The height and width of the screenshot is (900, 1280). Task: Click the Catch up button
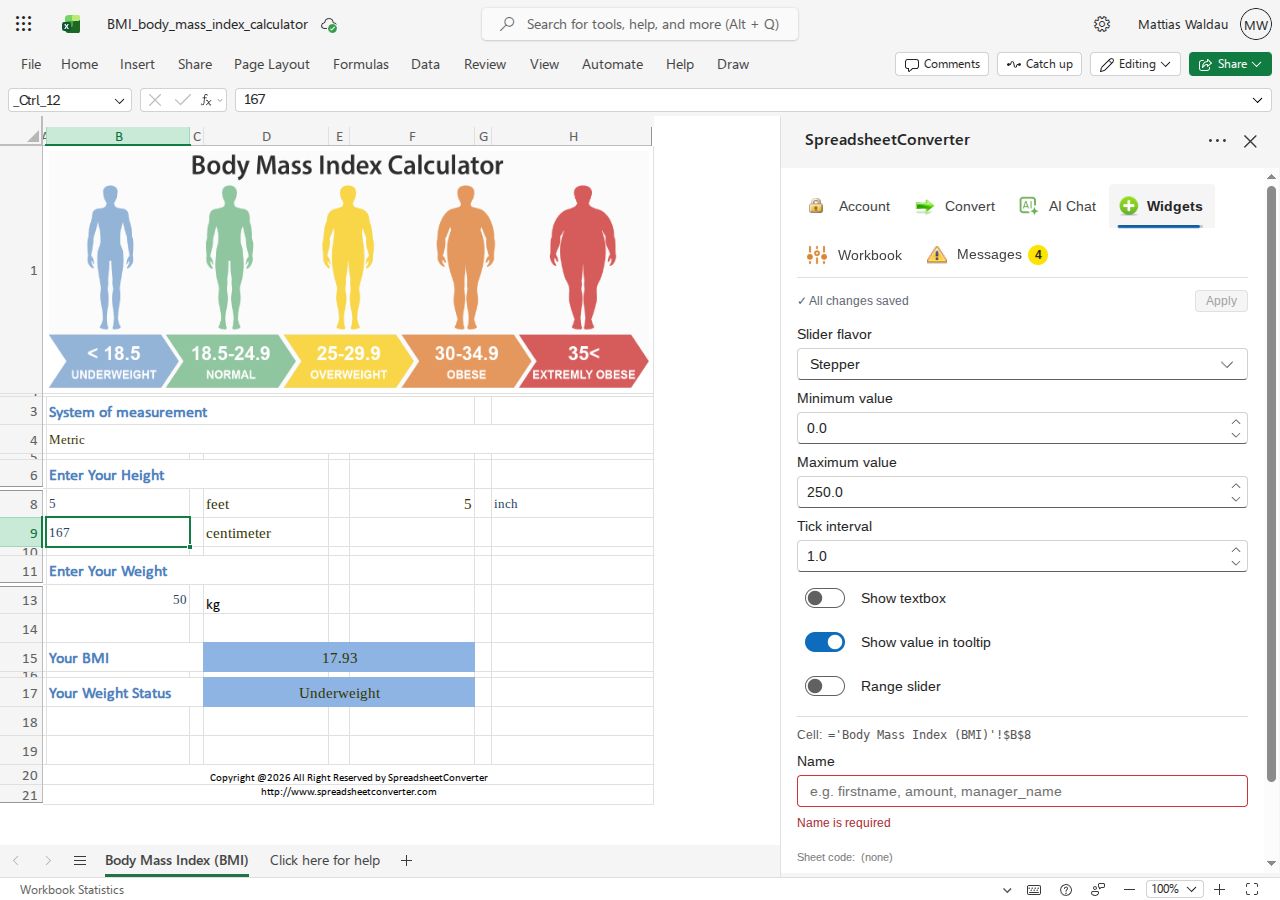click(x=1039, y=64)
